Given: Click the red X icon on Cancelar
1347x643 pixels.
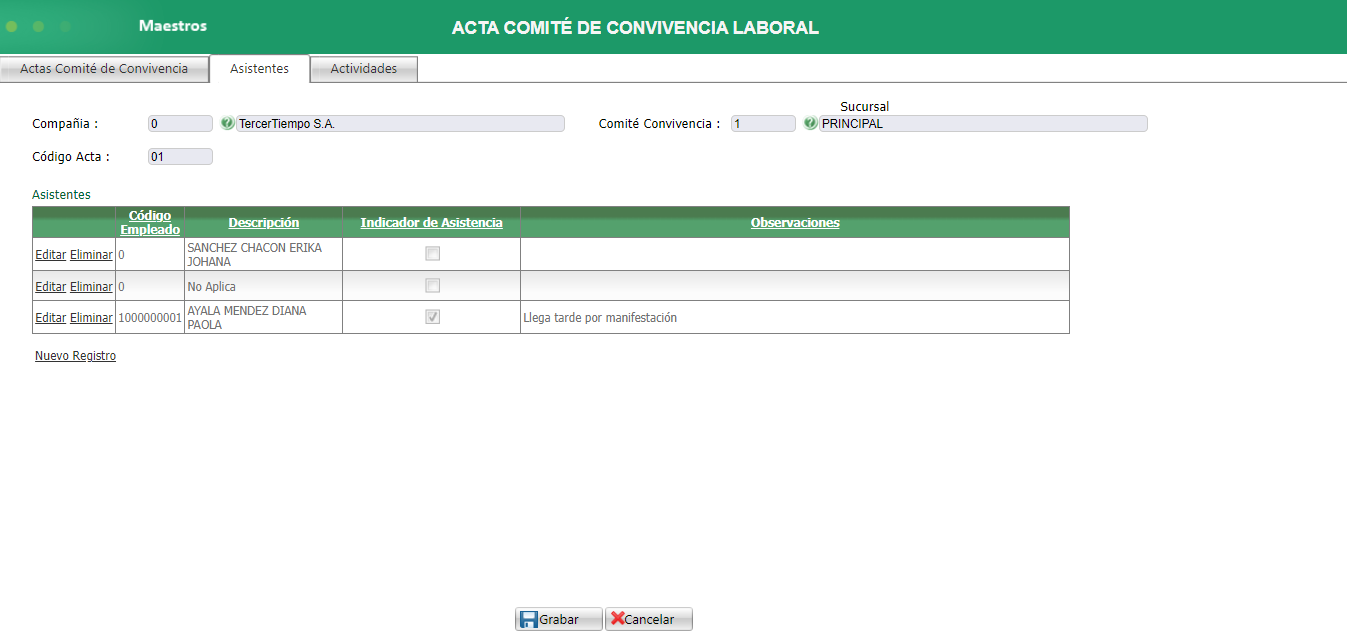Looking at the screenshot, I should (617, 618).
